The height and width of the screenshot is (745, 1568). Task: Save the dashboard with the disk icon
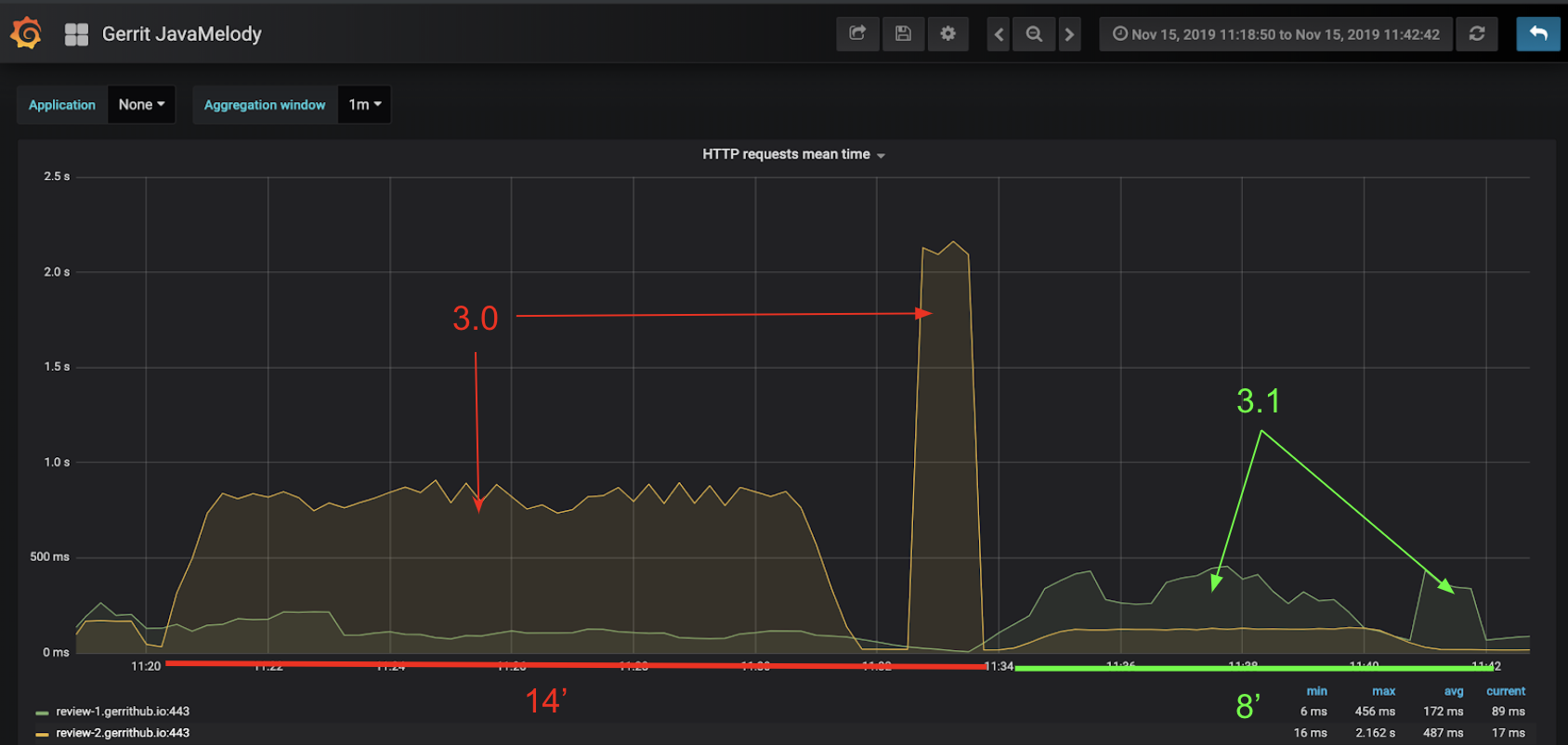click(902, 34)
